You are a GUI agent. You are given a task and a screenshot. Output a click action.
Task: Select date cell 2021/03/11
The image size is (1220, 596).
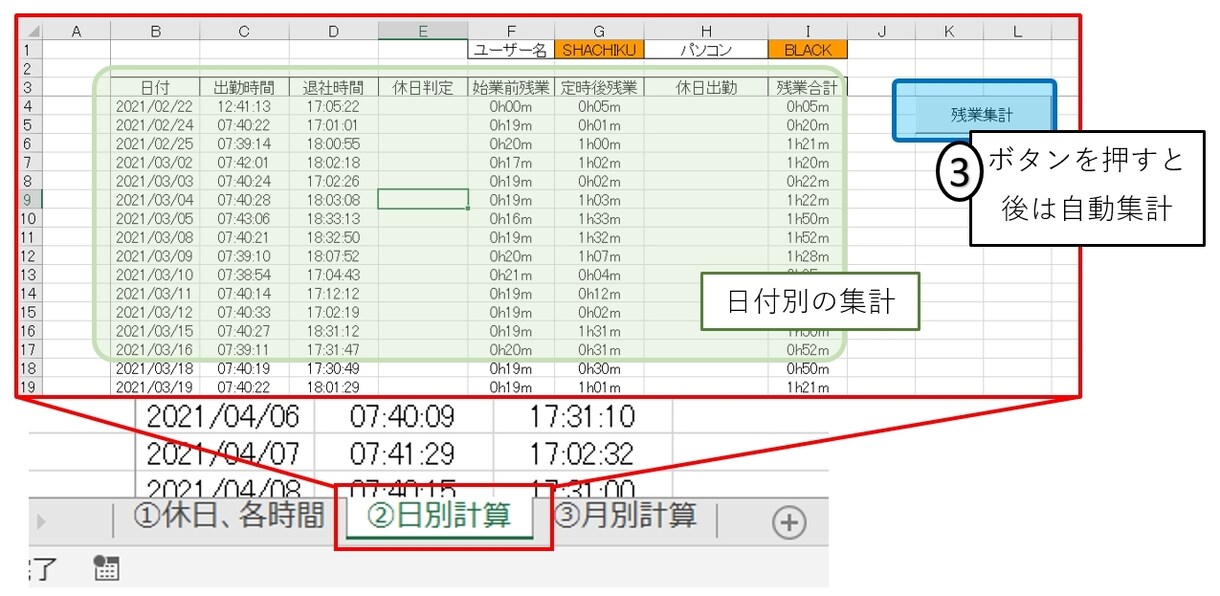tap(155, 293)
